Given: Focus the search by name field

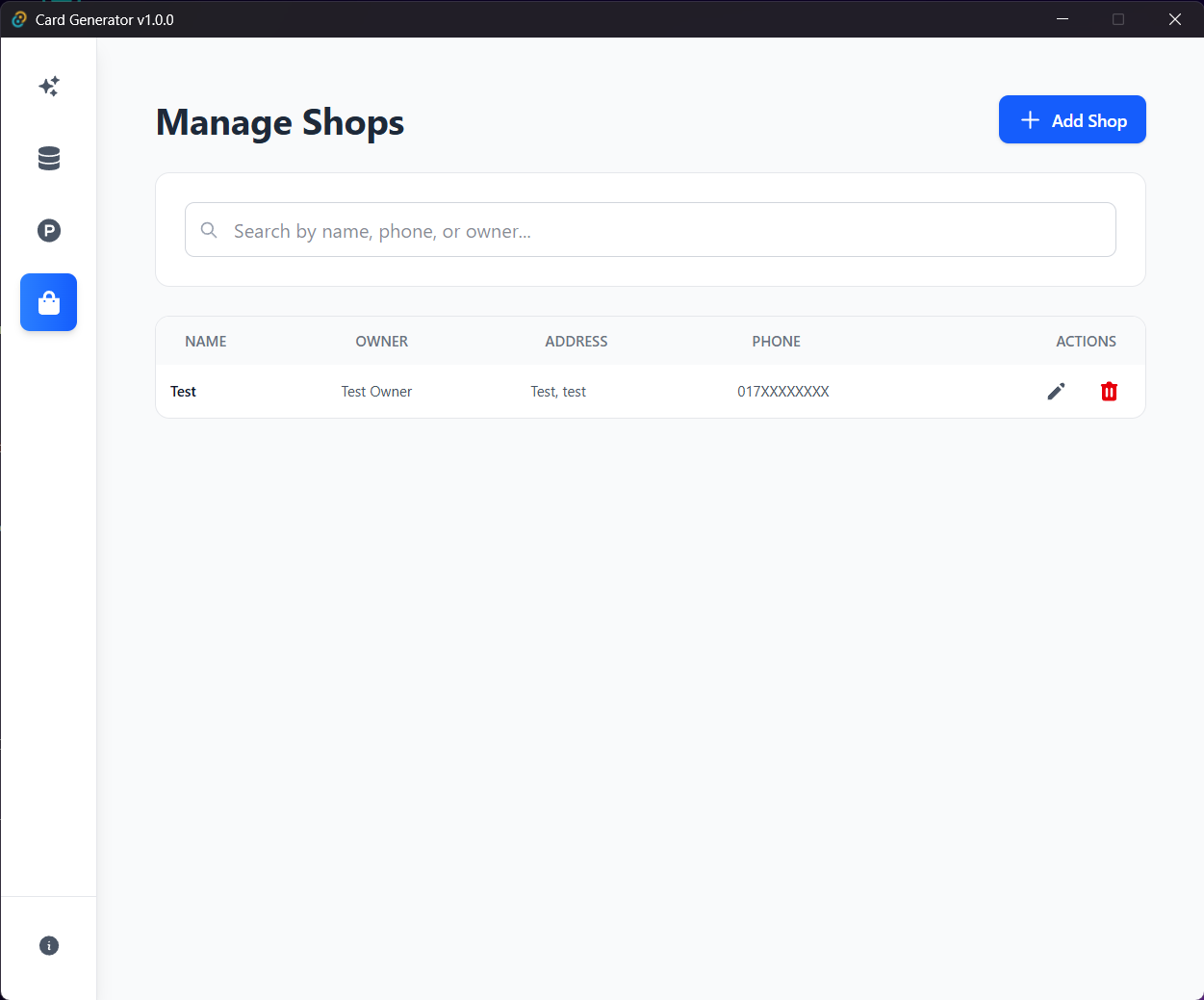Looking at the screenshot, I should pyautogui.click(x=664, y=231).
